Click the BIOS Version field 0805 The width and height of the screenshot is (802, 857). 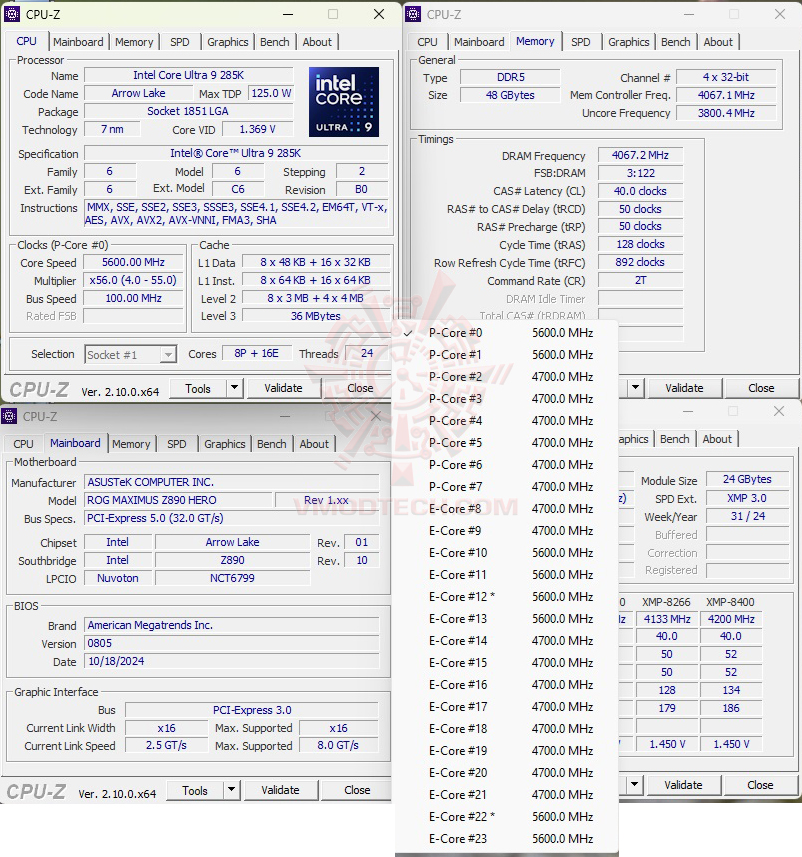click(x=232, y=643)
